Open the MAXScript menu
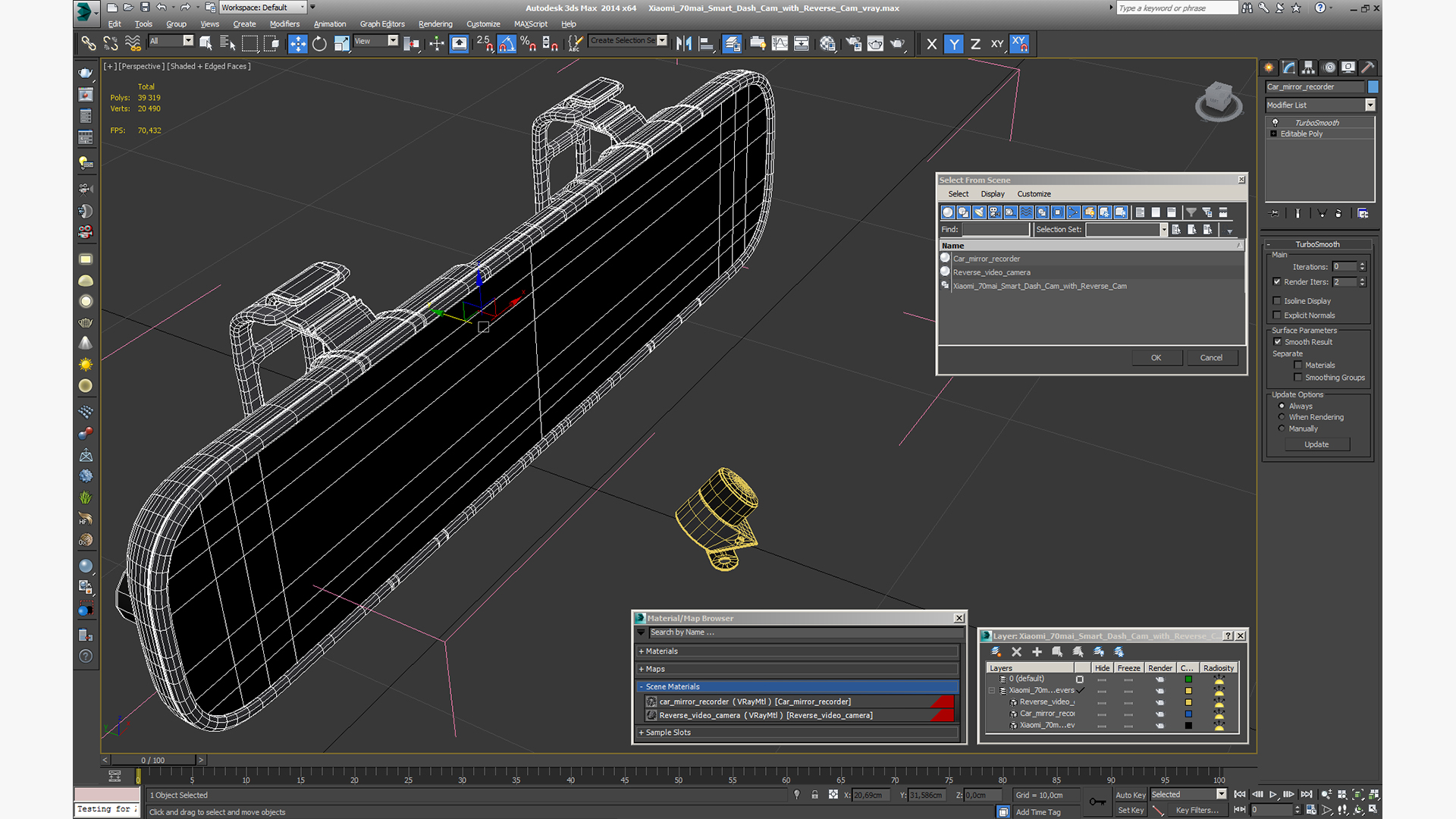 [x=531, y=24]
